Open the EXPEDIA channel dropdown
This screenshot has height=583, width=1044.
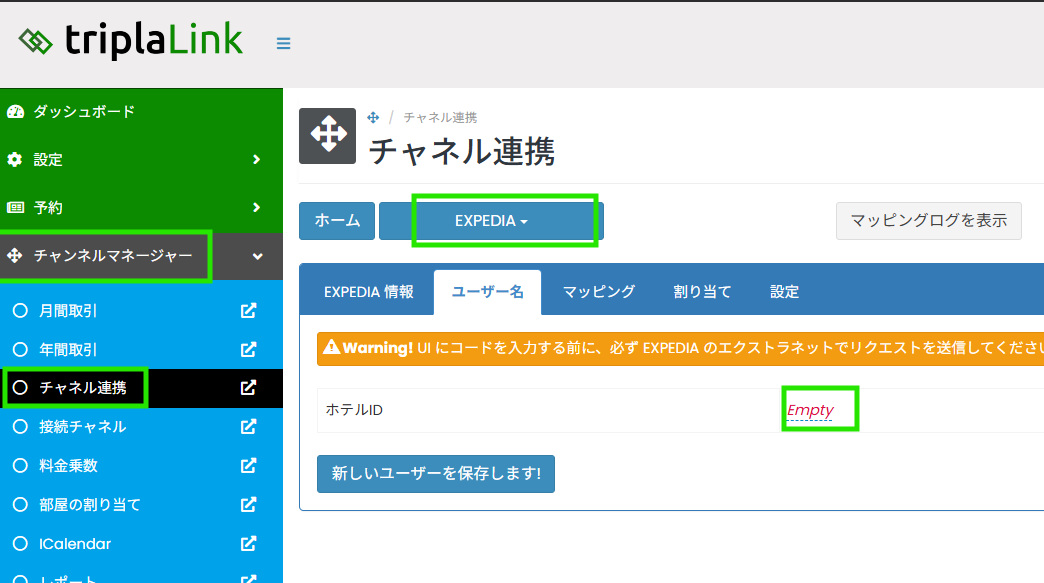tap(491, 221)
